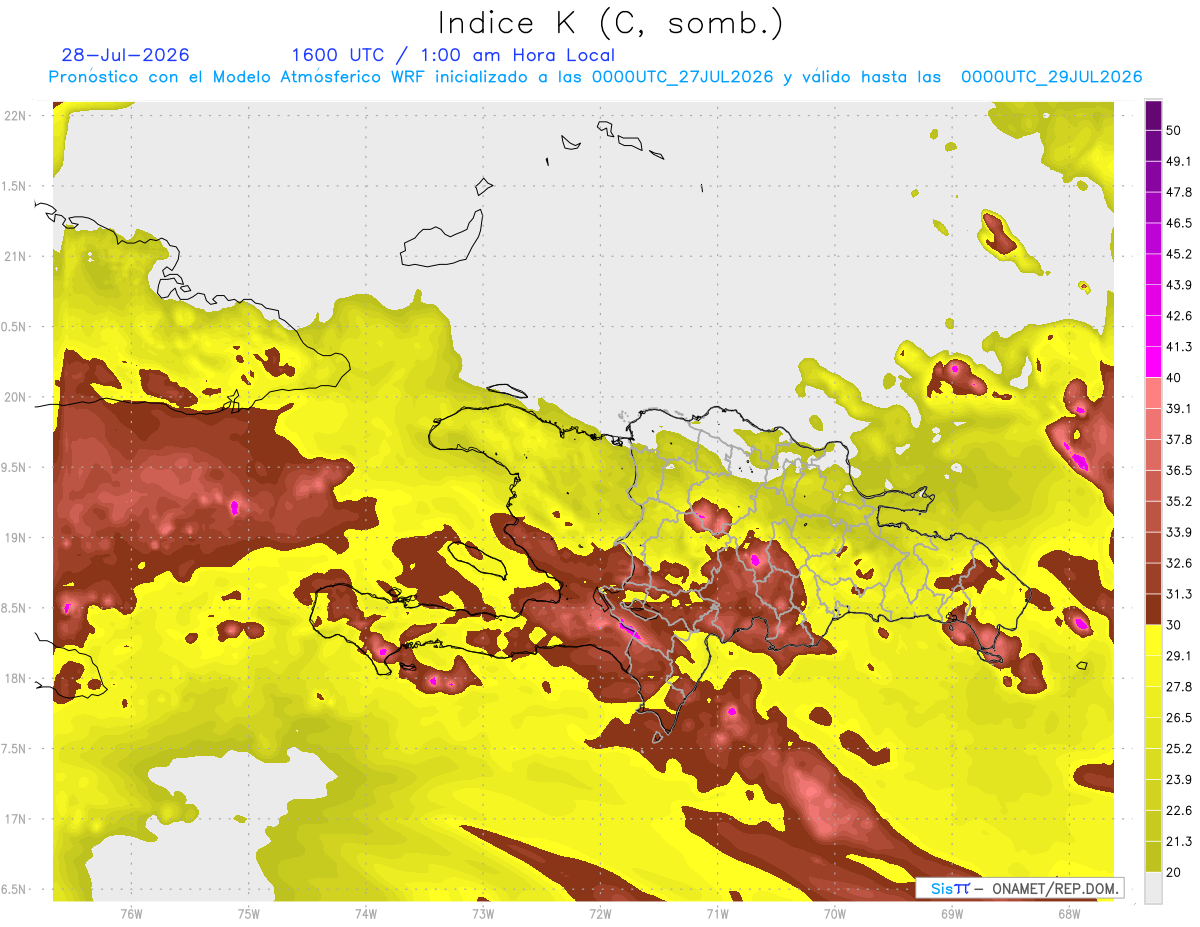Image resolution: width=1200 pixels, height=927 pixels.
Task: Click the colorbar value '20'
Action: 1174,872
